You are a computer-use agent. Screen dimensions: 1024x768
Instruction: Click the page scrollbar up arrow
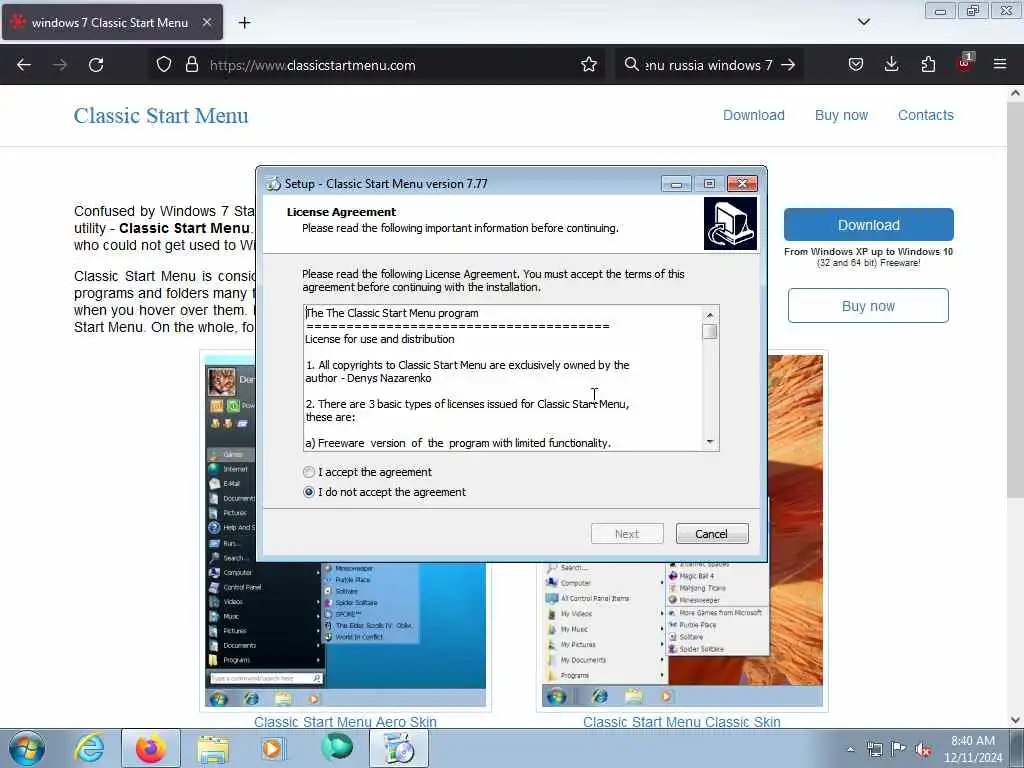pos(1016,93)
